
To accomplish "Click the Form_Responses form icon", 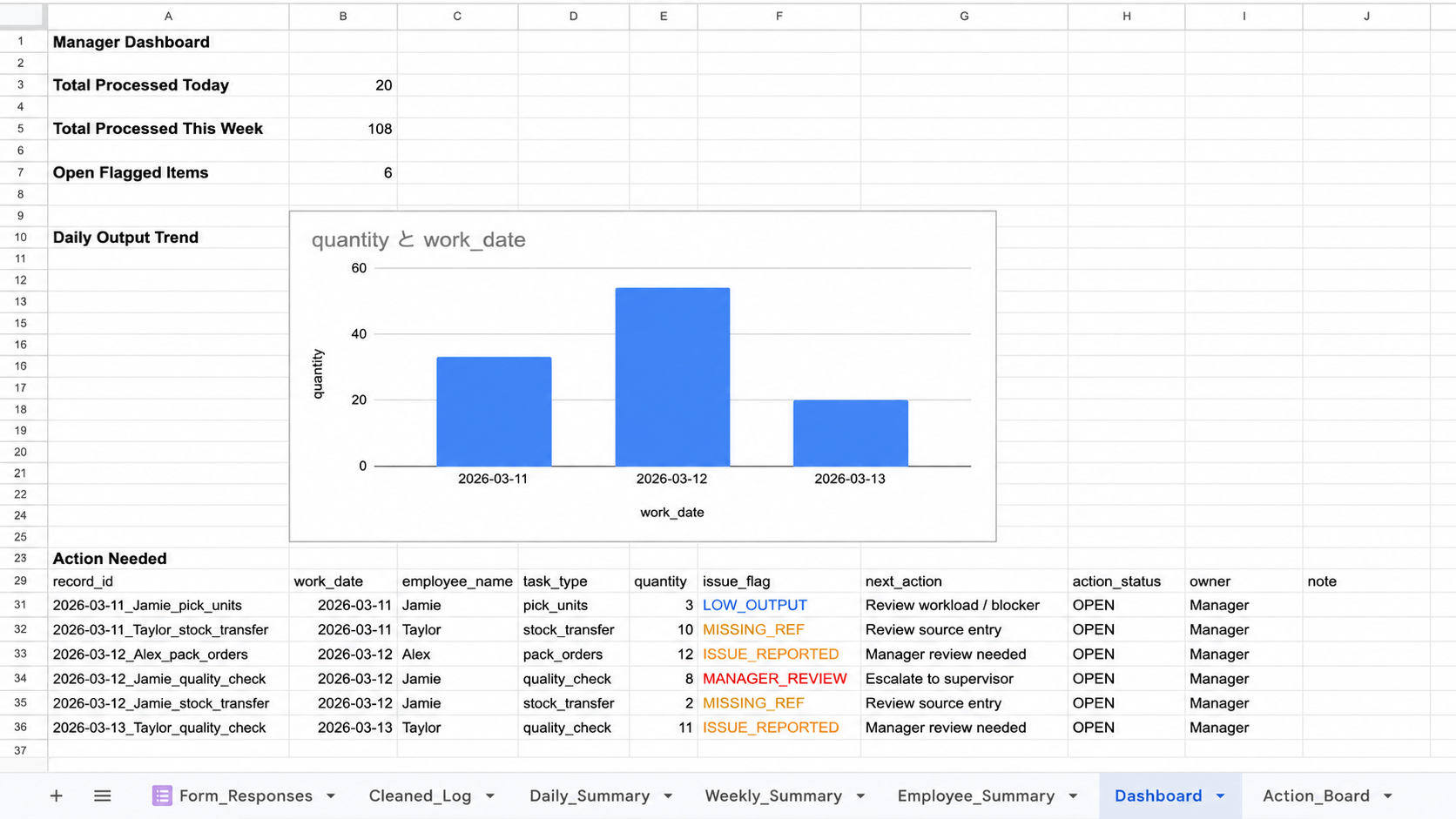I will pyautogui.click(x=161, y=796).
